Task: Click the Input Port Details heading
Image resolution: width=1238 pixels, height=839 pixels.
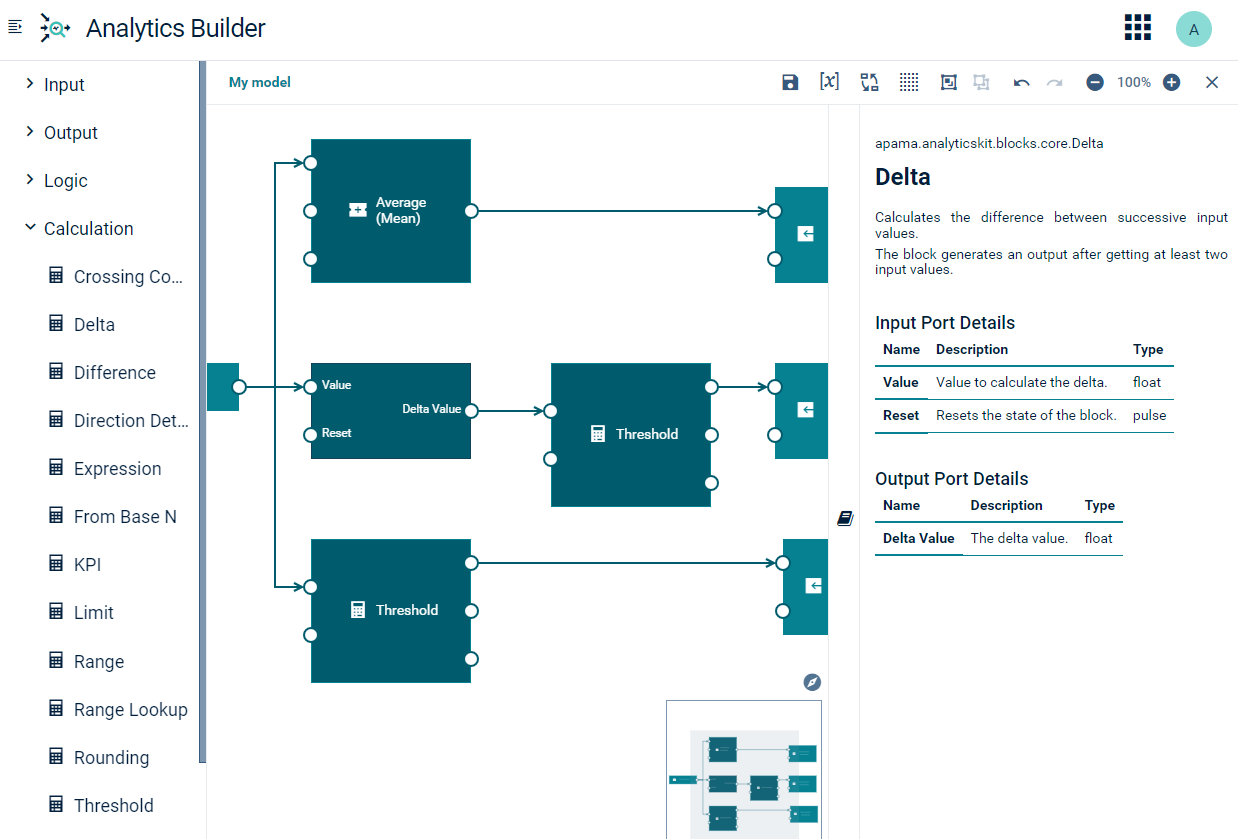Action: click(x=945, y=323)
